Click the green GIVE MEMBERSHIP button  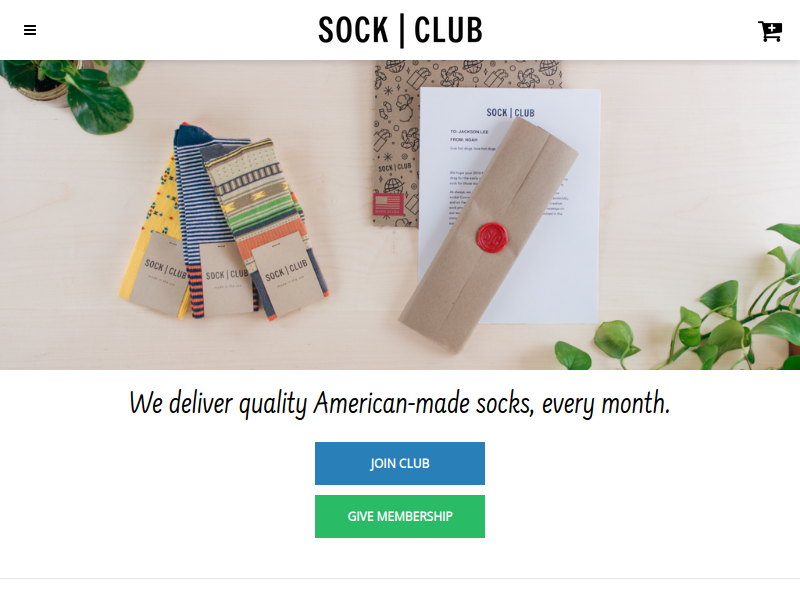point(399,516)
